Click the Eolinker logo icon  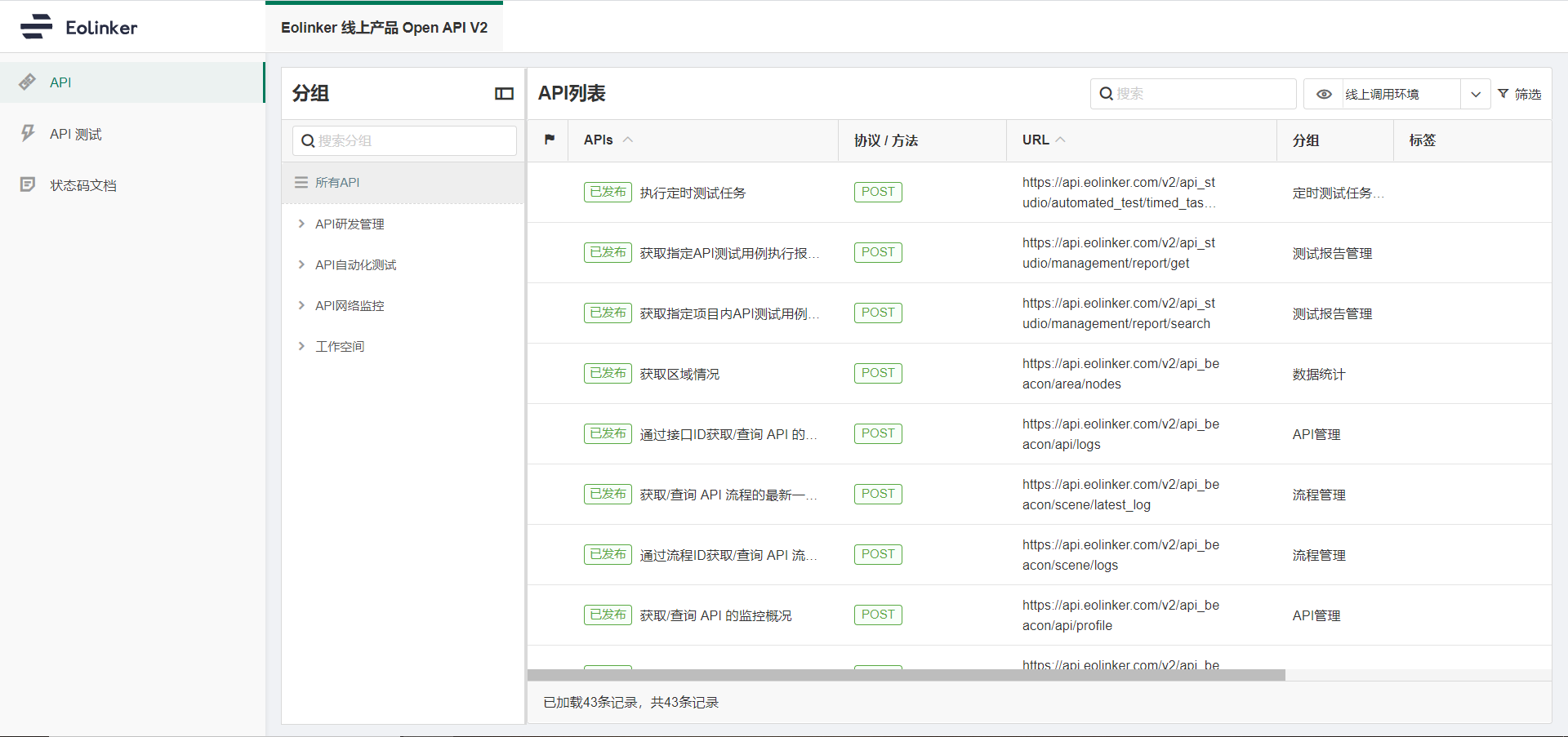[x=37, y=27]
